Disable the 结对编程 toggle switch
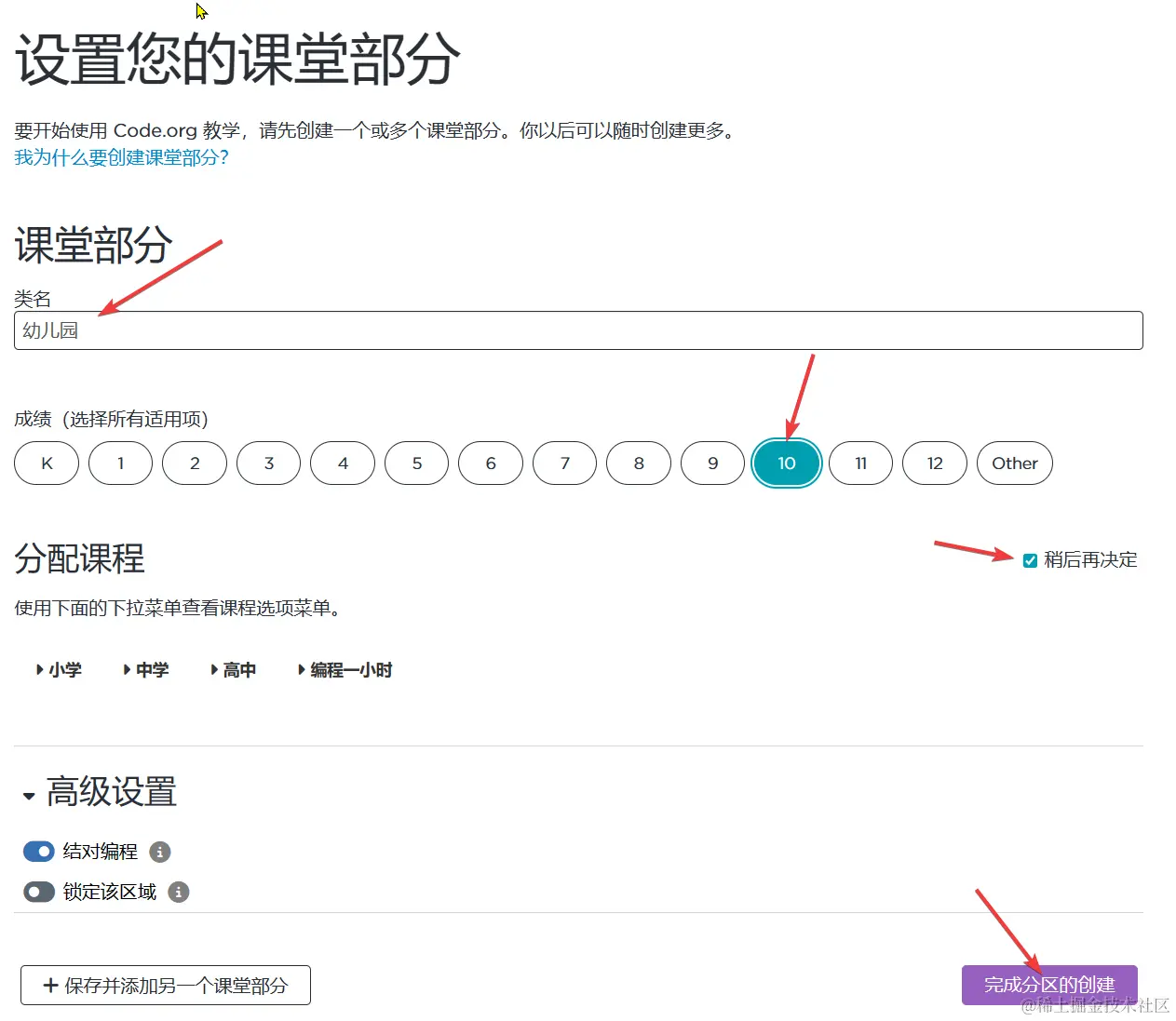 [38, 851]
